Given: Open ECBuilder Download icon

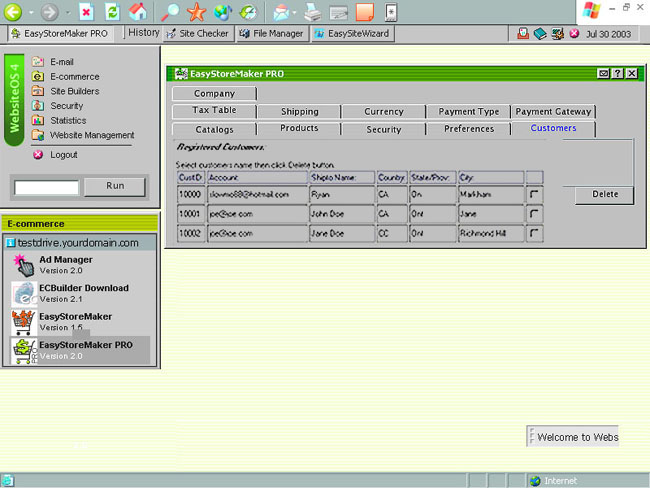Looking at the screenshot, I should (23, 293).
